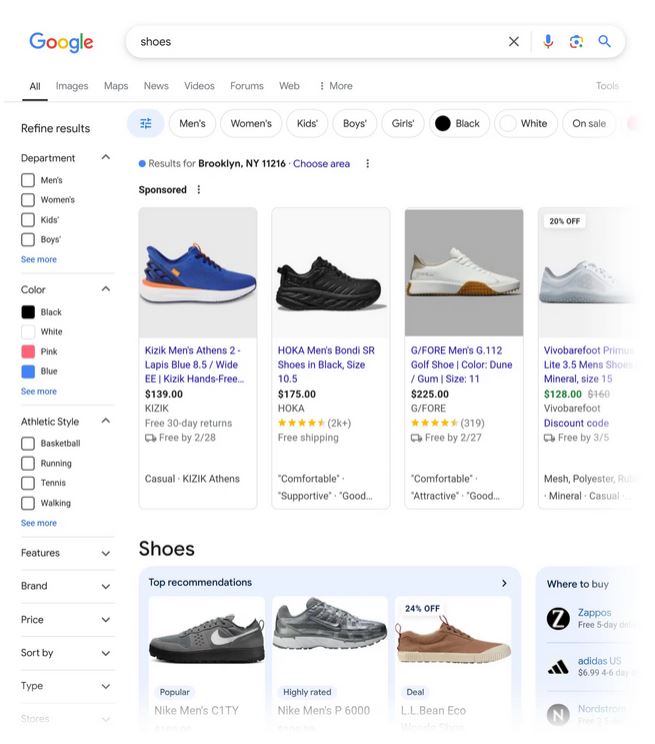Viewport: 655px width, 744px height.
Task: Expand the Brand filter
Action: point(106,587)
